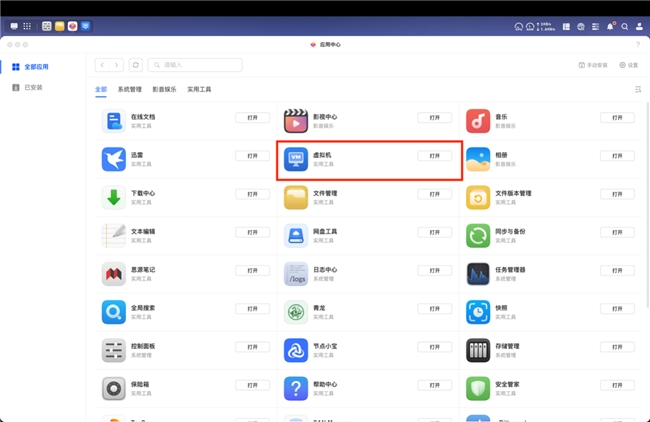Switch to the 系统管理 category tab

point(130,89)
